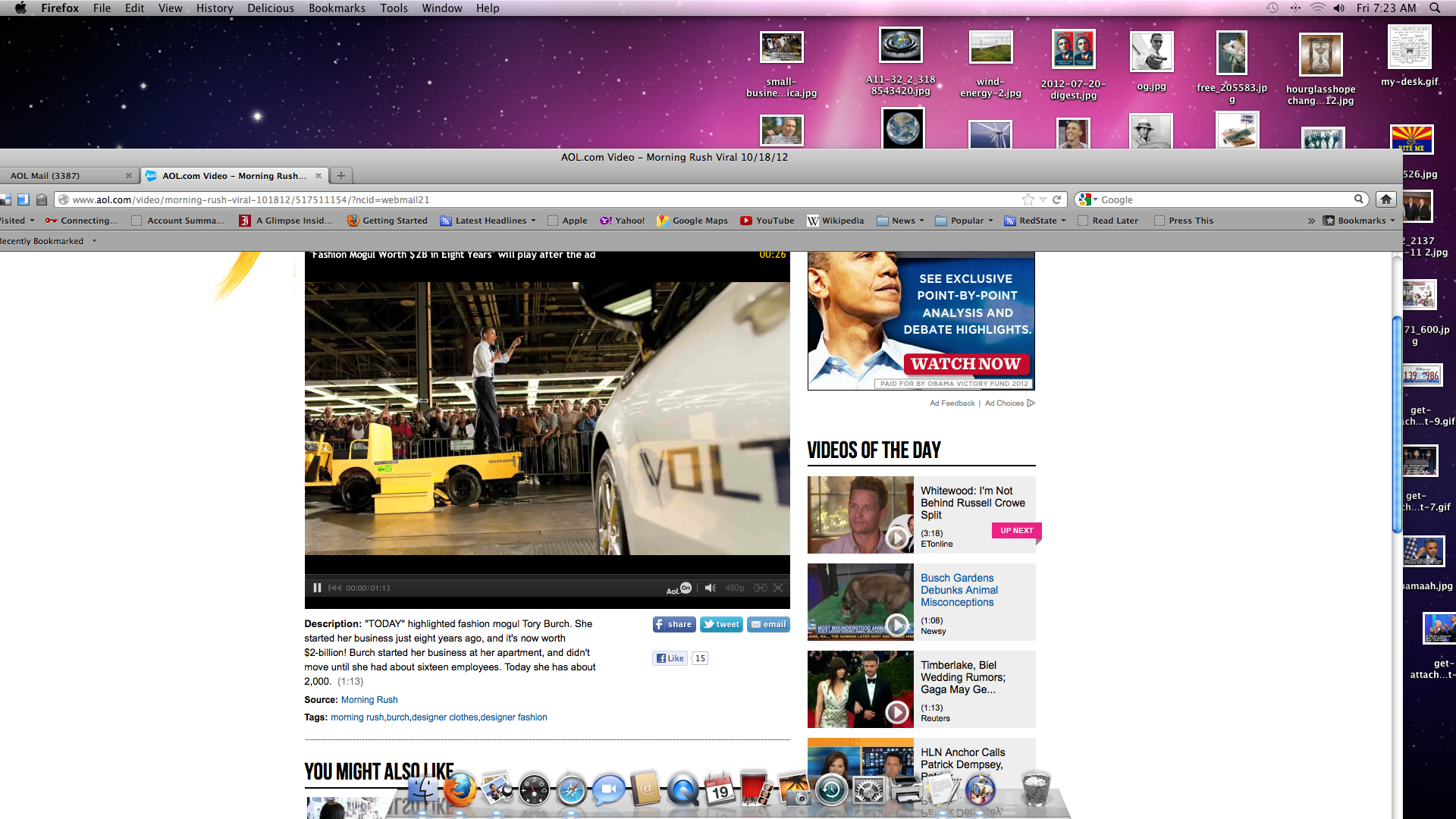
Task: Open the designer fashion tag
Action: tap(513, 717)
